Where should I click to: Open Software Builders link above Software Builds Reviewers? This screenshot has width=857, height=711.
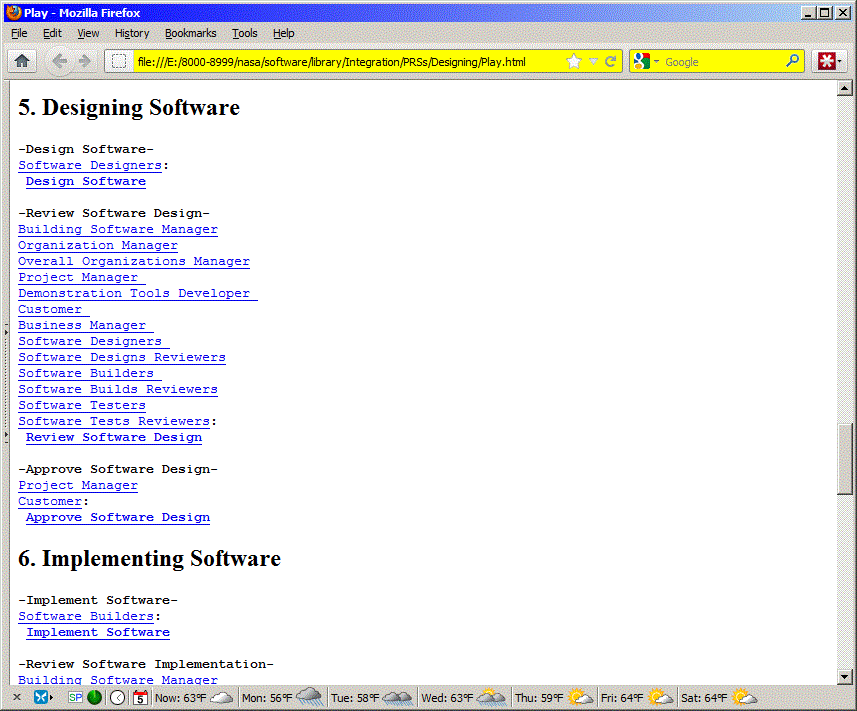[x=90, y=373]
